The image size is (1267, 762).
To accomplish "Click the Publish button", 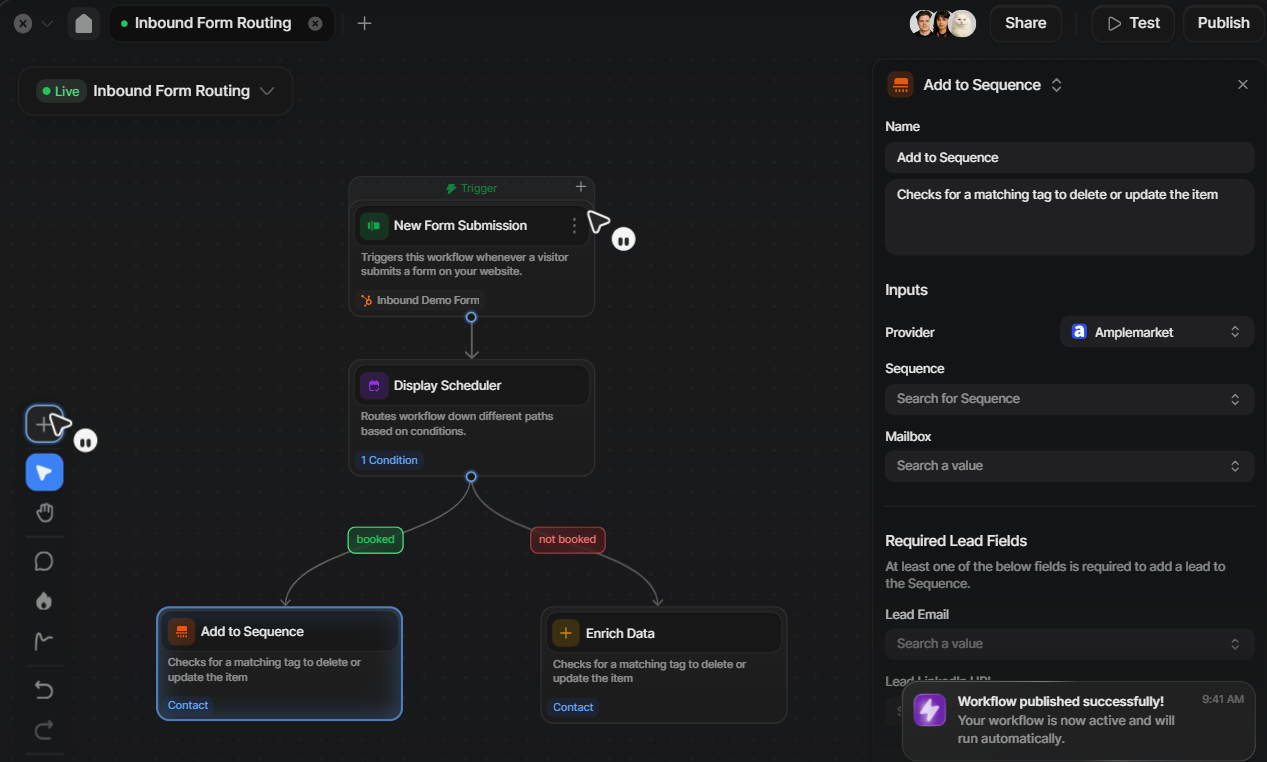I will click(1223, 23).
